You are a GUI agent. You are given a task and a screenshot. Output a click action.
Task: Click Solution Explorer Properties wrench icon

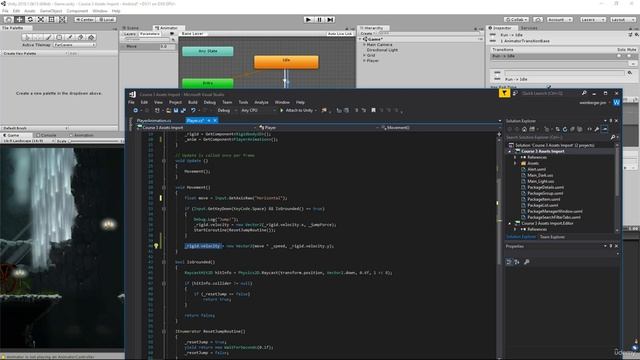(x=597, y=129)
